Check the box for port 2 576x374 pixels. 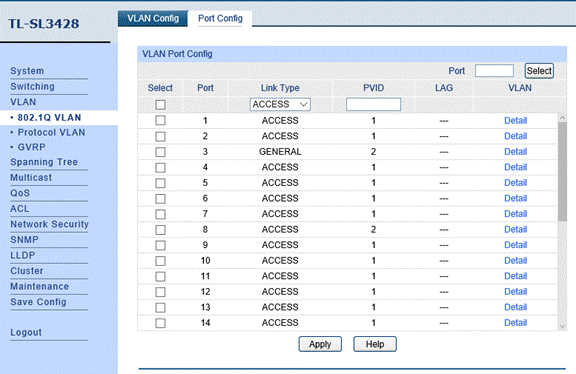(x=160, y=136)
